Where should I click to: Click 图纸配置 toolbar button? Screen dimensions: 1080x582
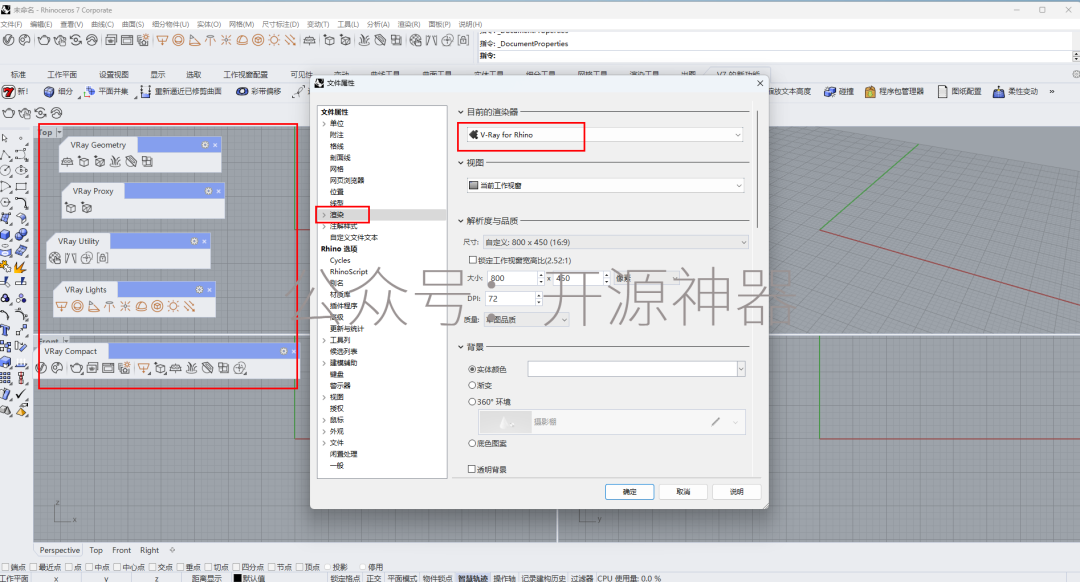[959, 91]
